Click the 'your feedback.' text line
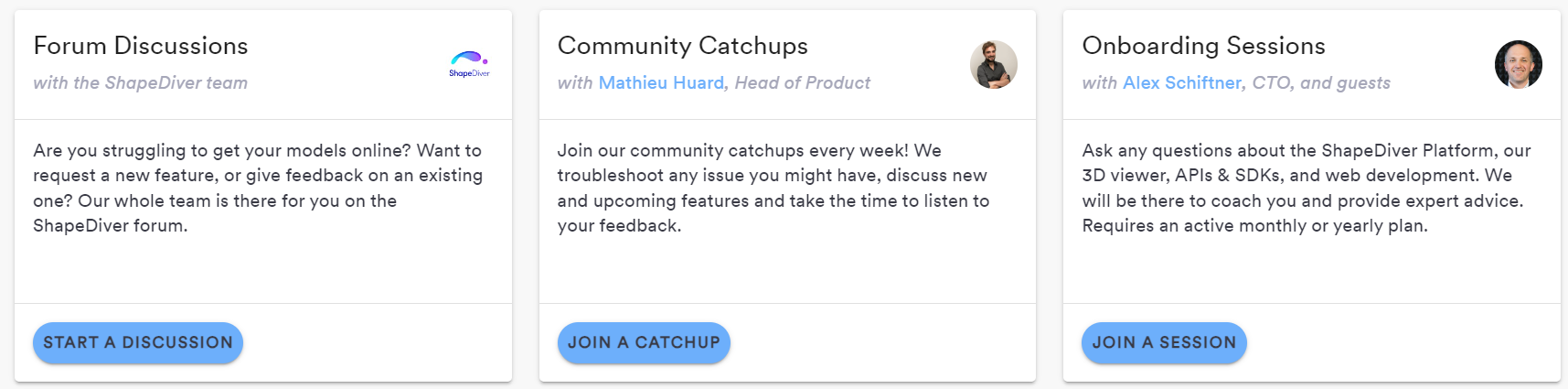The width and height of the screenshot is (1568, 389). (x=619, y=226)
